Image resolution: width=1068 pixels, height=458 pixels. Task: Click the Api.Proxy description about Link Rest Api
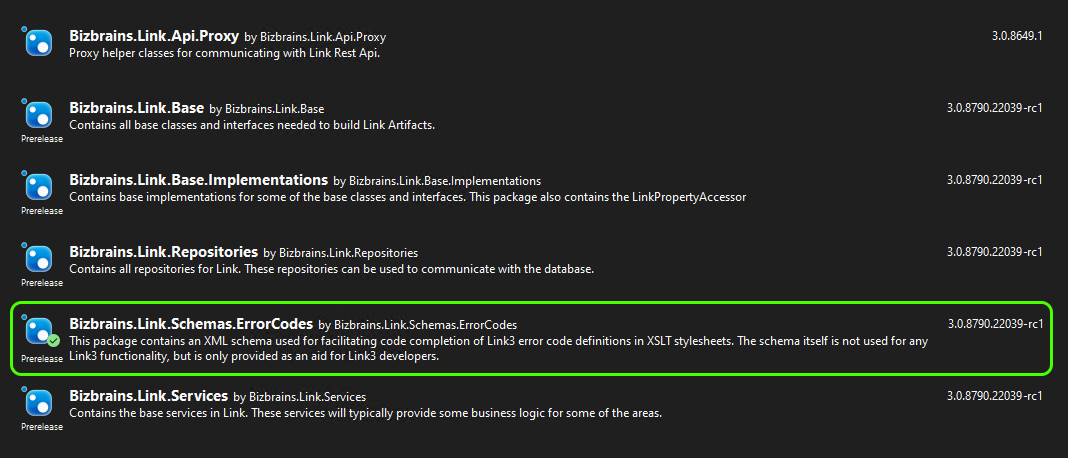(225, 53)
